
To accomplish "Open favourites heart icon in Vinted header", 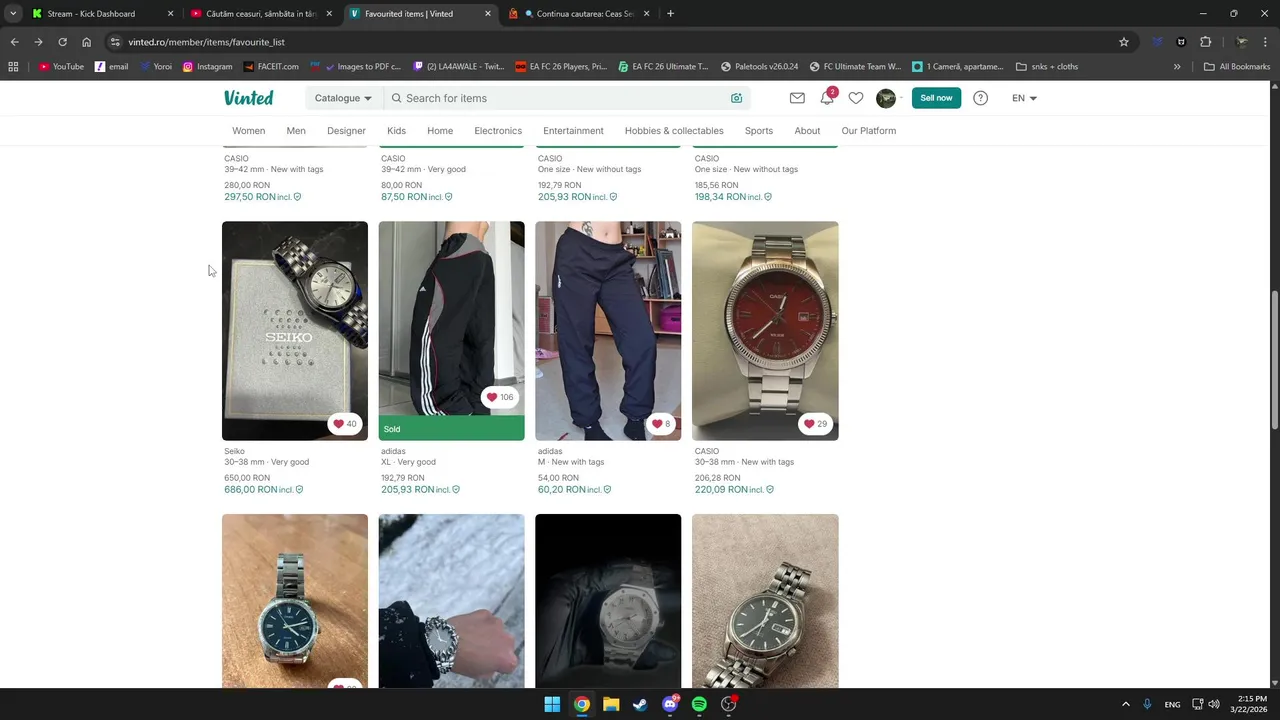I will tap(856, 98).
